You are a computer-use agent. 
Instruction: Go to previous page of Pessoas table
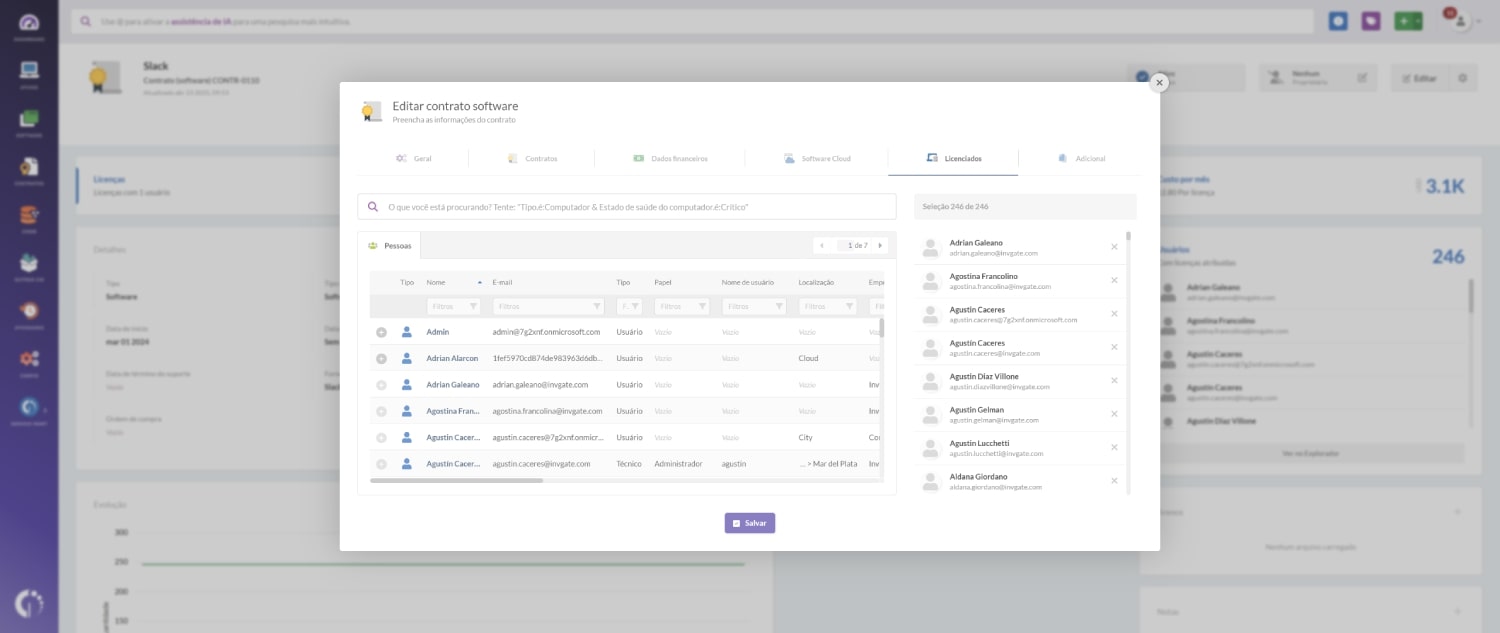pyautogui.click(x=821, y=245)
